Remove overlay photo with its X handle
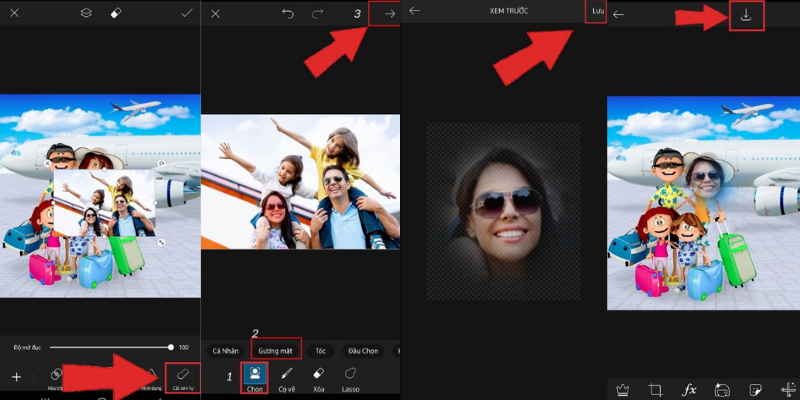Image resolution: width=800 pixels, height=400 pixels. pos(47,163)
